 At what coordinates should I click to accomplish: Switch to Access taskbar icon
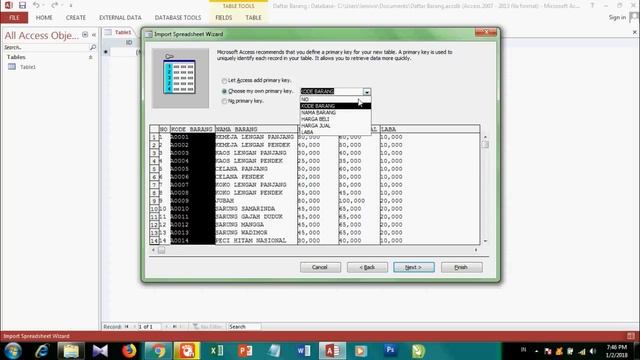(x=332, y=351)
